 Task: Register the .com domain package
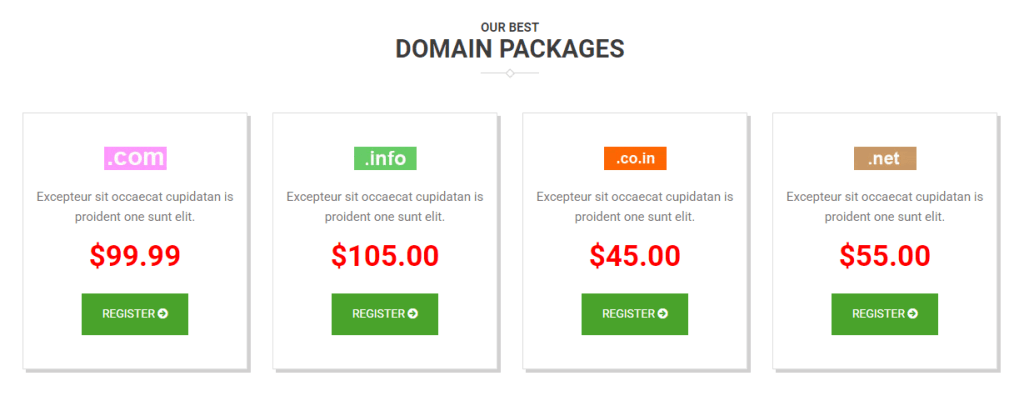[135, 314]
